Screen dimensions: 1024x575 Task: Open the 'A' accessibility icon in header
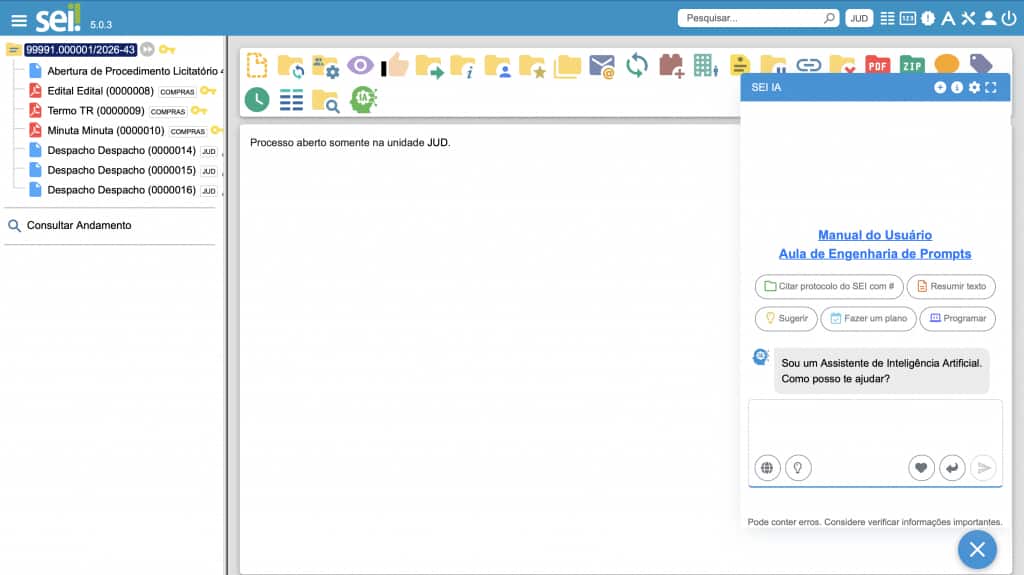tap(948, 18)
